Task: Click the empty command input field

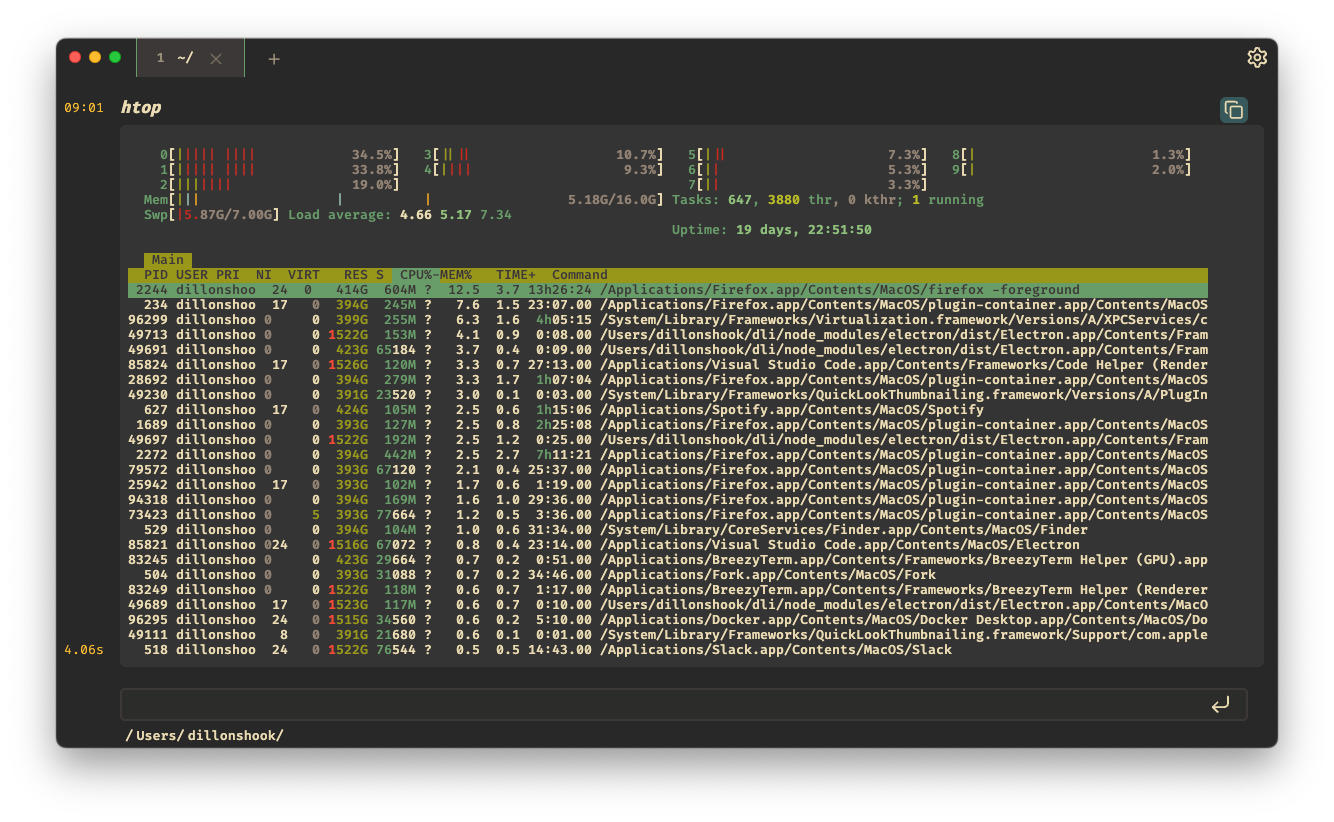Action: click(x=600, y=704)
